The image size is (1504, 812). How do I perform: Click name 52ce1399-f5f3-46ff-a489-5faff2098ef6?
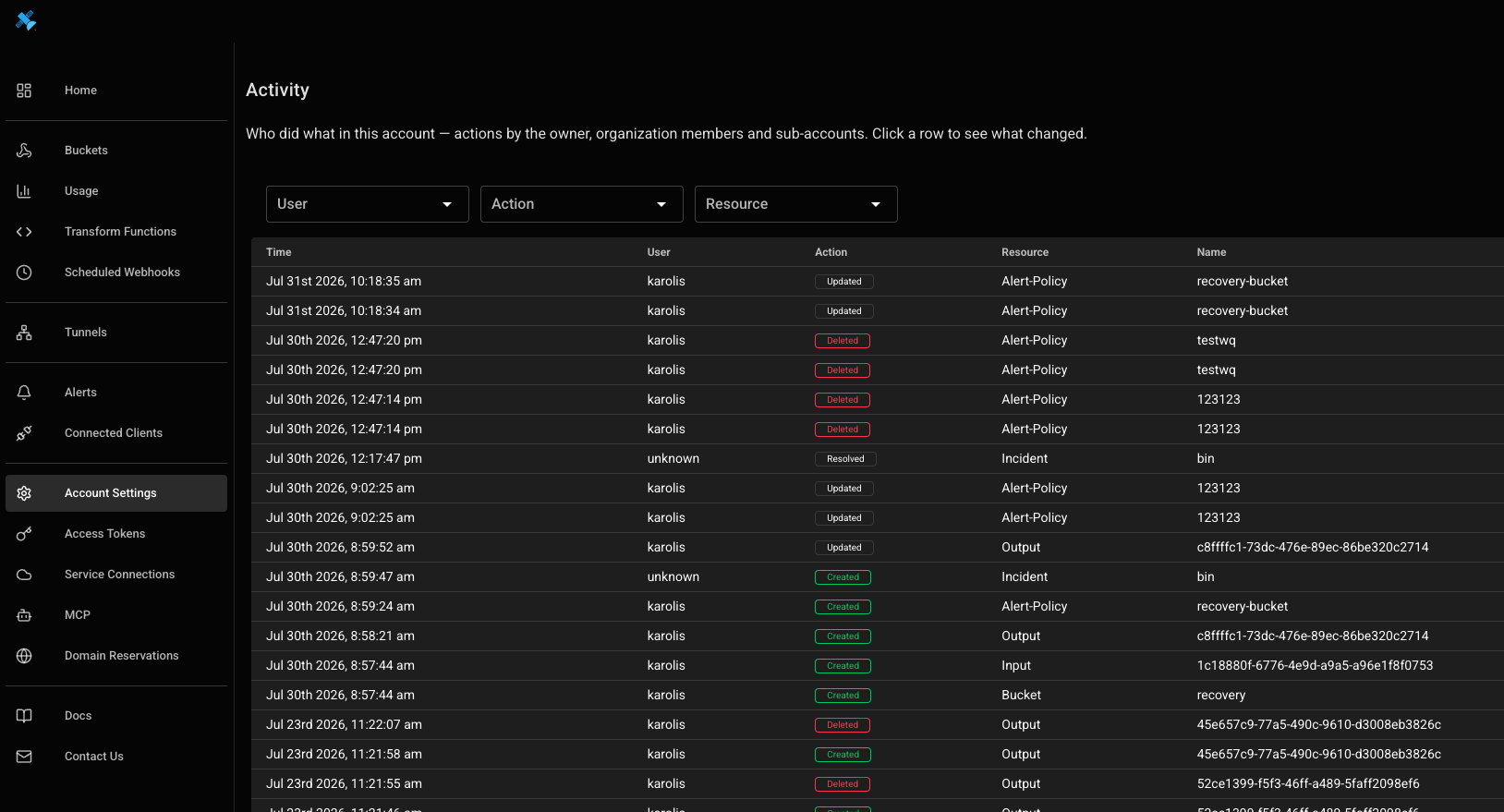point(1308,784)
